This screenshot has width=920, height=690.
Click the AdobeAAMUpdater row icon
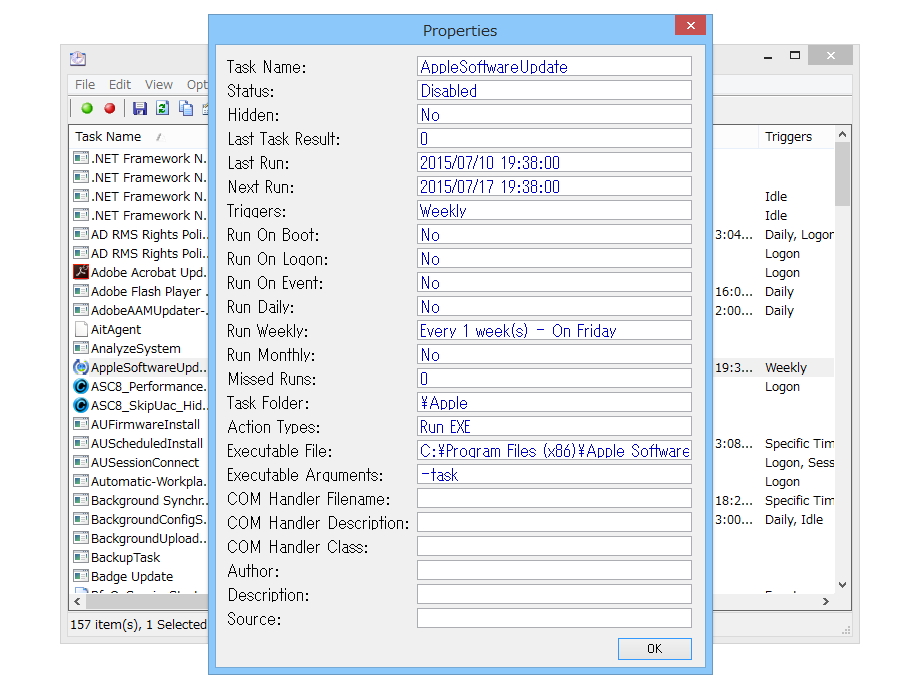(80, 310)
